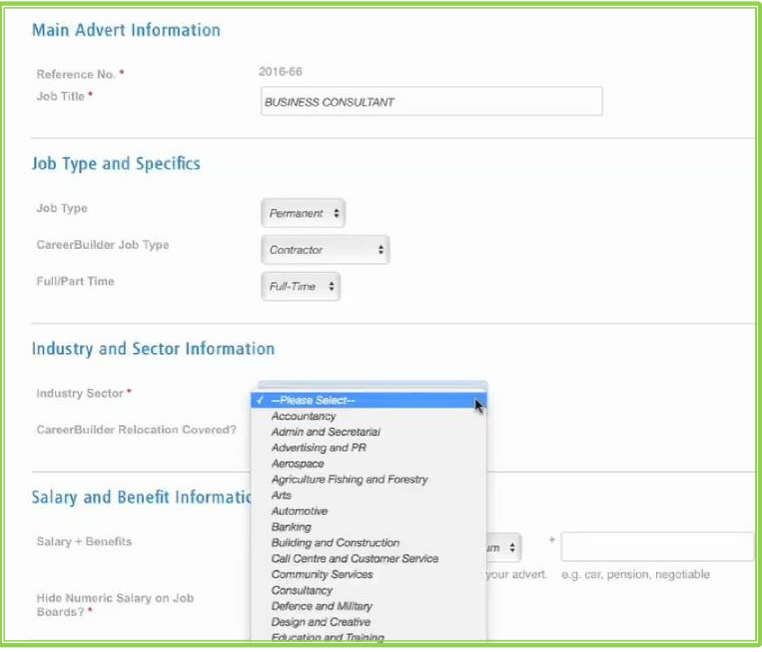This screenshot has width=762, height=652.
Task: Pick Aerospace from the sector list
Action: coord(298,464)
